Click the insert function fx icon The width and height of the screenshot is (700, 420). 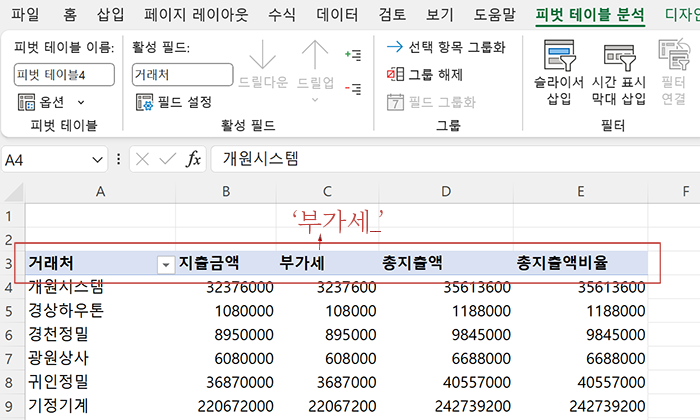(193, 159)
